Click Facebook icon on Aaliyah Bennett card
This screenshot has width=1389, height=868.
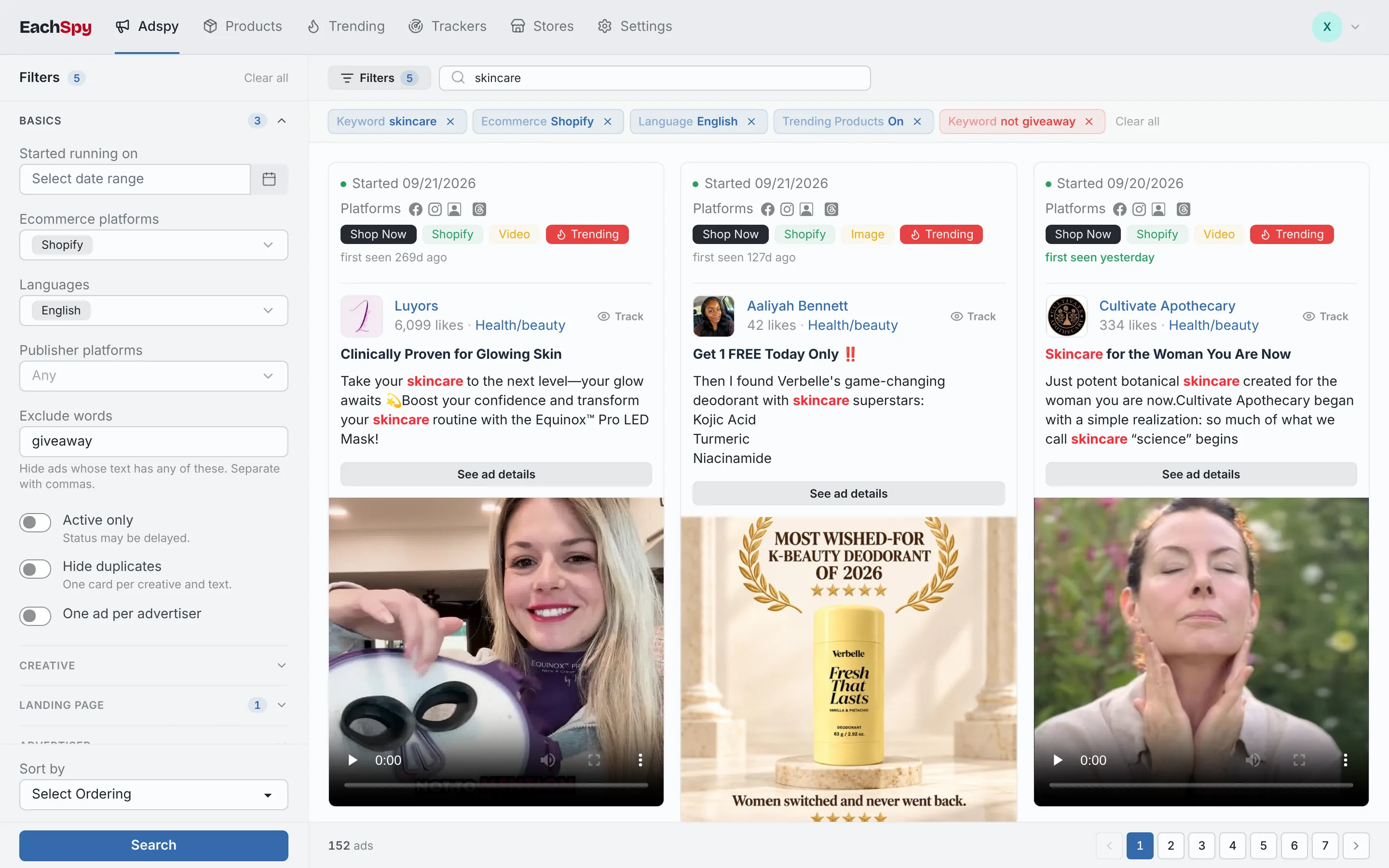click(x=768, y=210)
